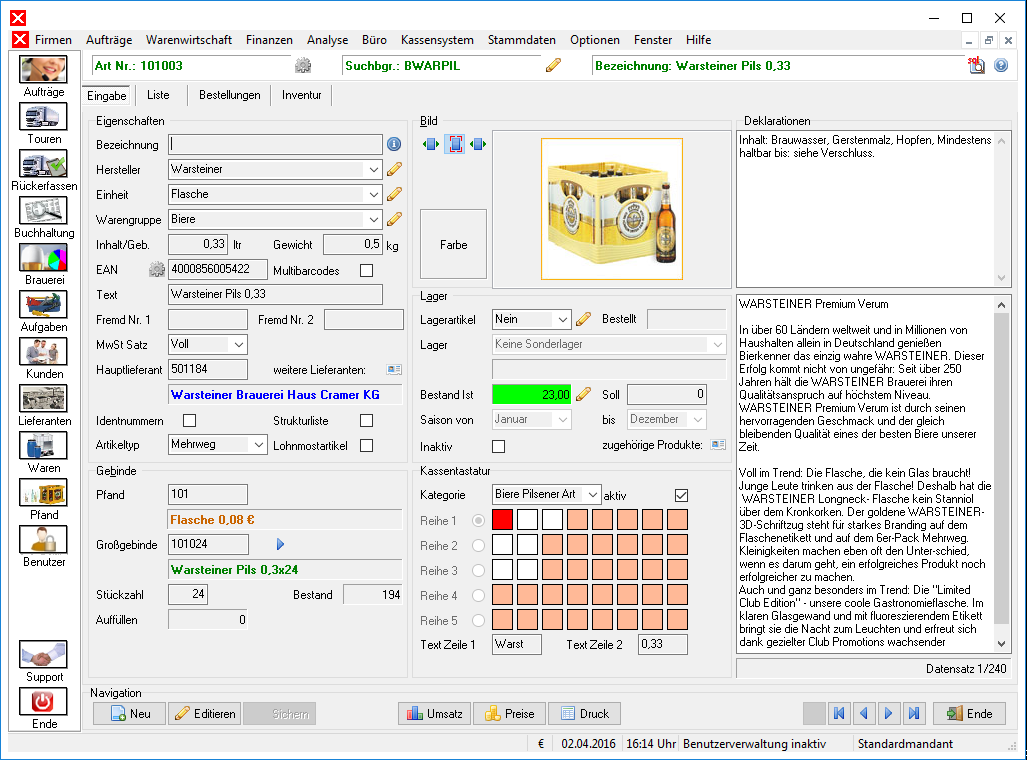Toggle the Identnummern checkbox
This screenshot has height=760, width=1027.
coord(189,420)
